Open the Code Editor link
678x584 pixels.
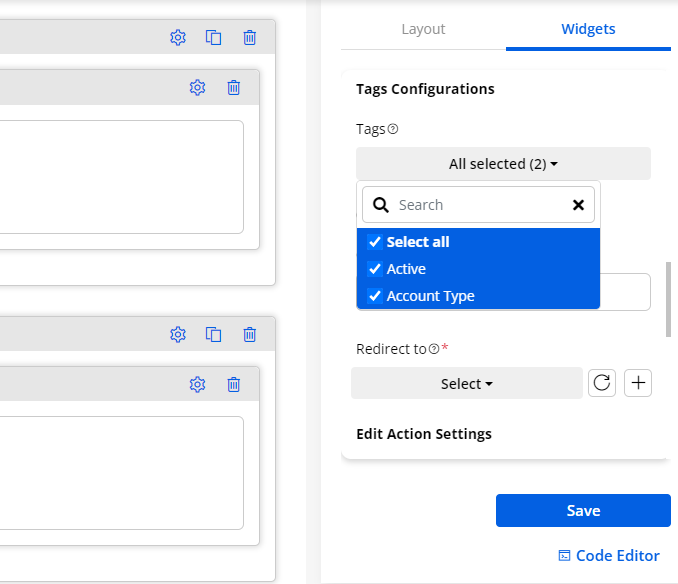tap(609, 556)
